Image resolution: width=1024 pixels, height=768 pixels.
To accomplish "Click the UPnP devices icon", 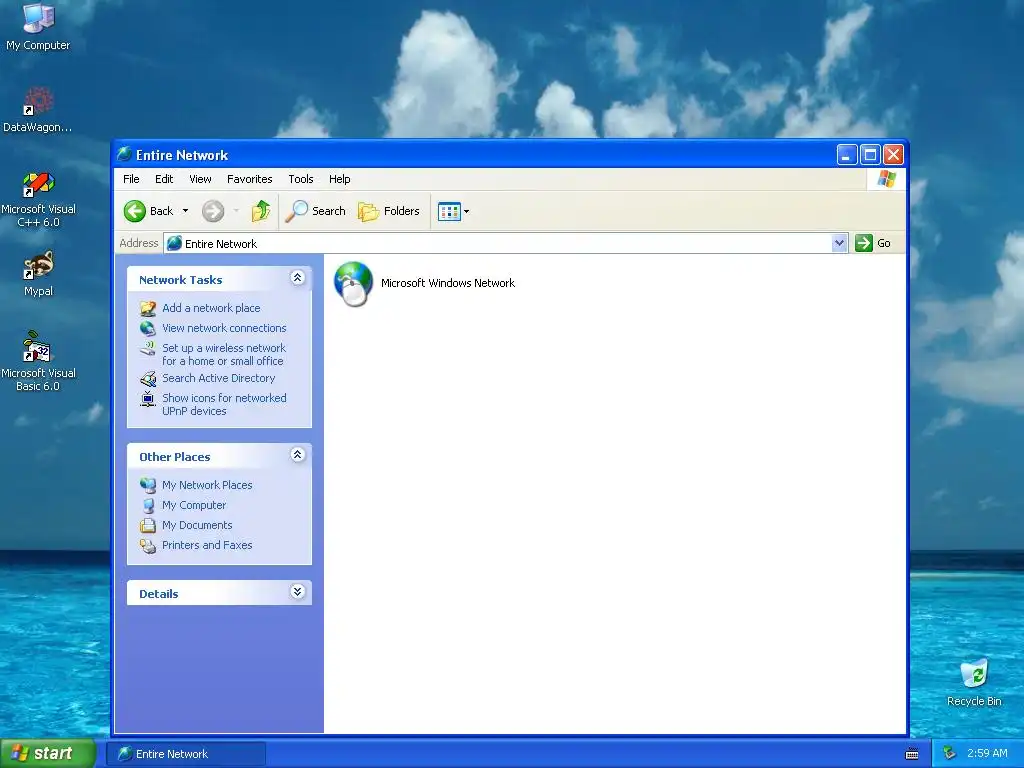I will coord(148,398).
